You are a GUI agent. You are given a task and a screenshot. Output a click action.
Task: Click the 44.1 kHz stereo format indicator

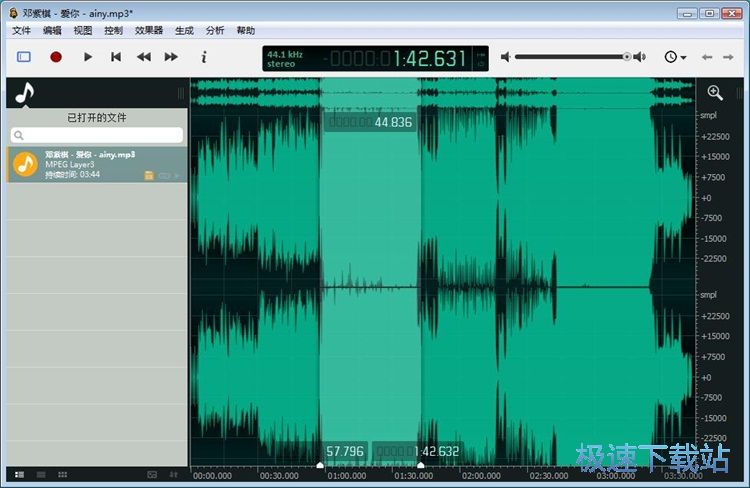point(286,59)
